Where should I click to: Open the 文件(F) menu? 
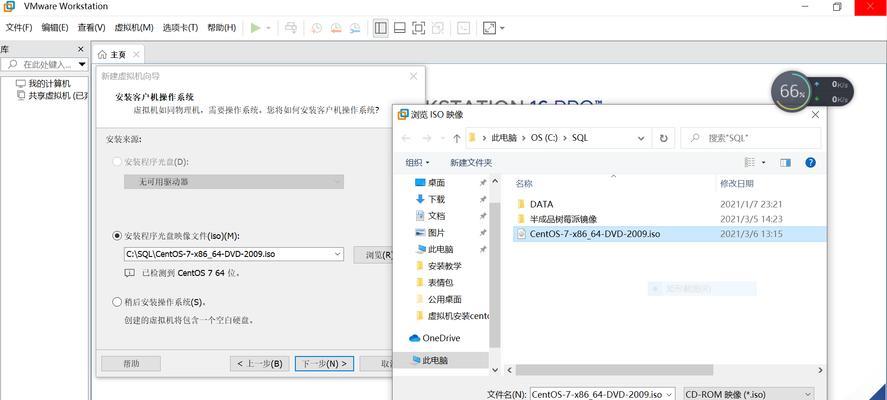click(x=19, y=27)
